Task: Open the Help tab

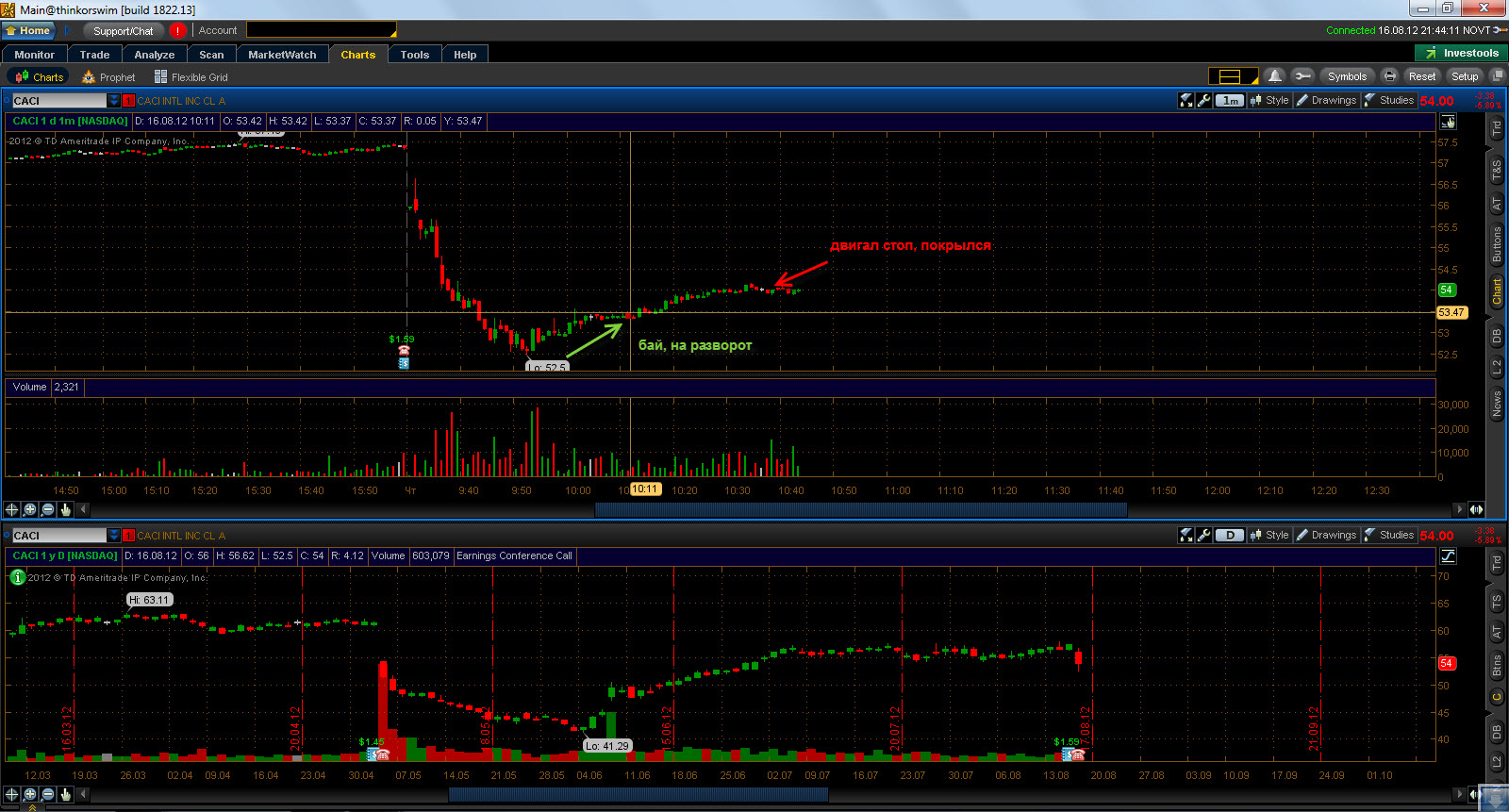Action: point(465,55)
